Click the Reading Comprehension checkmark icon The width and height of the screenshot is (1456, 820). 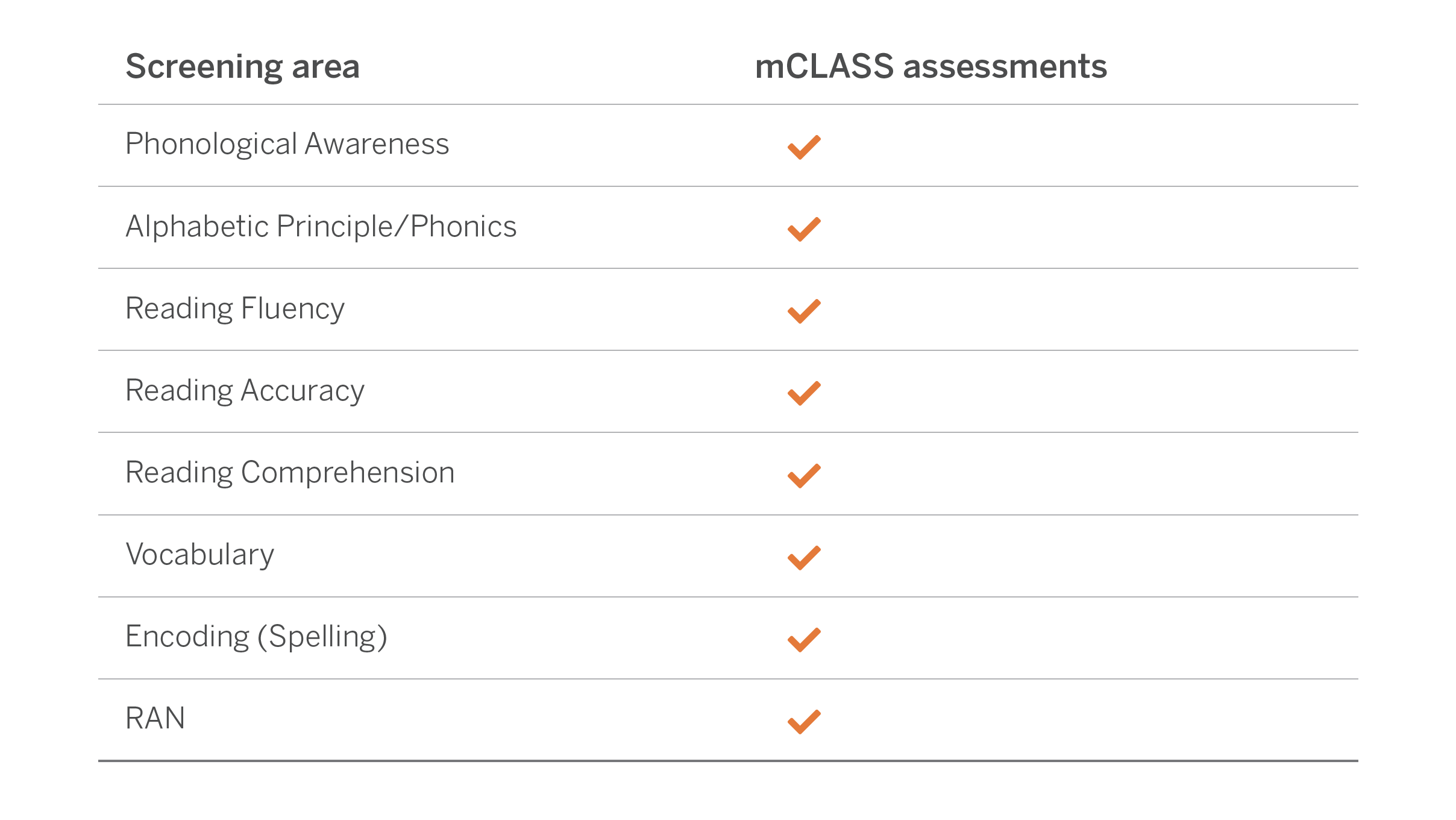pos(804,476)
